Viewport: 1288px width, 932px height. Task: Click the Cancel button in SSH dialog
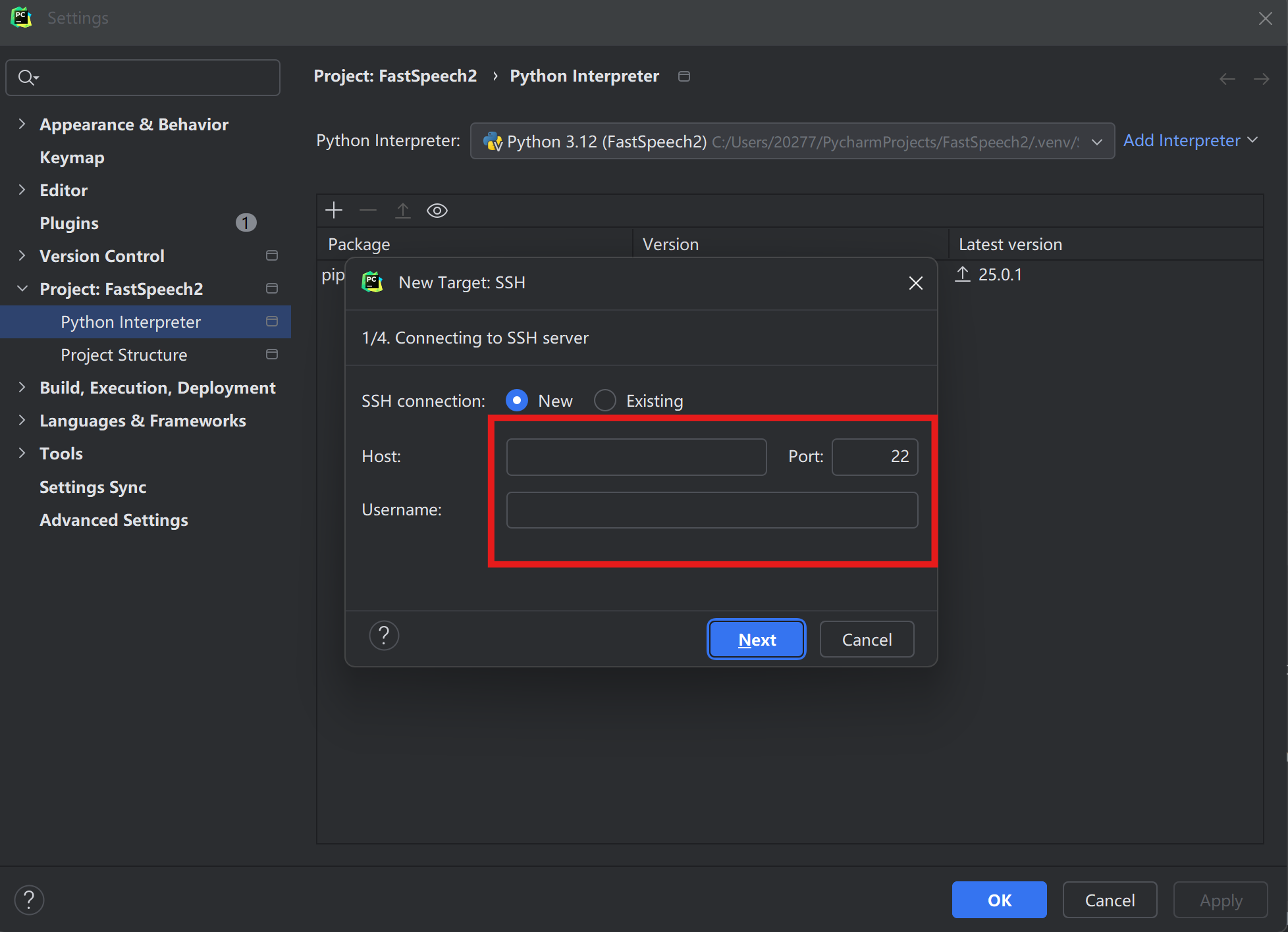point(867,640)
